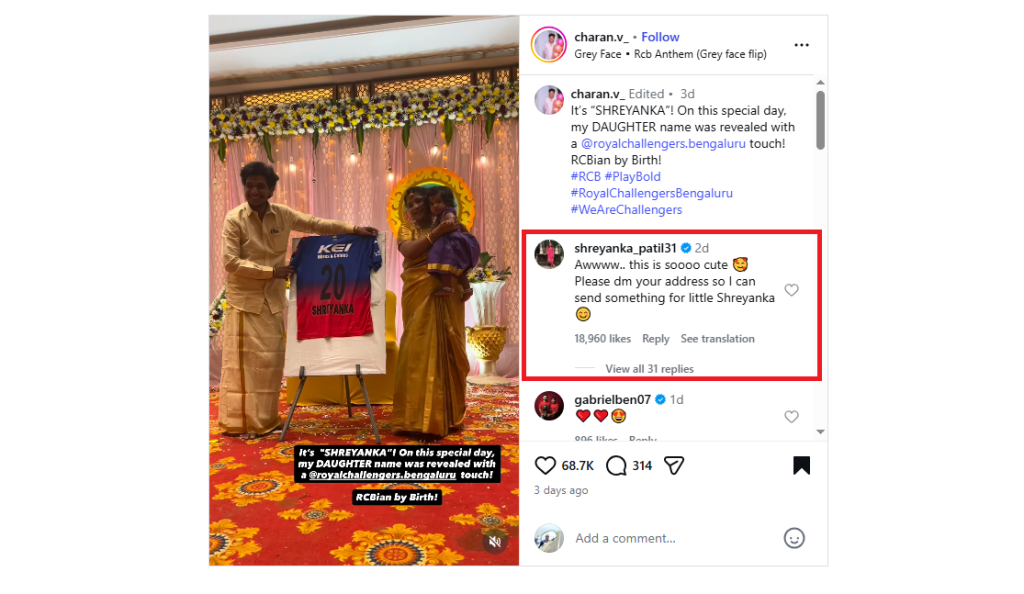The height and width of the screenshot is (594, 1024).
Task: Toggle the saved bookmark icon
Action: [801, 465]
